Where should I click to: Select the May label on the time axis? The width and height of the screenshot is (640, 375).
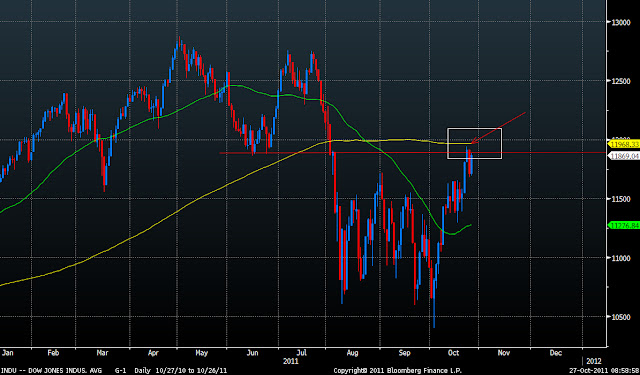point(202,353)
